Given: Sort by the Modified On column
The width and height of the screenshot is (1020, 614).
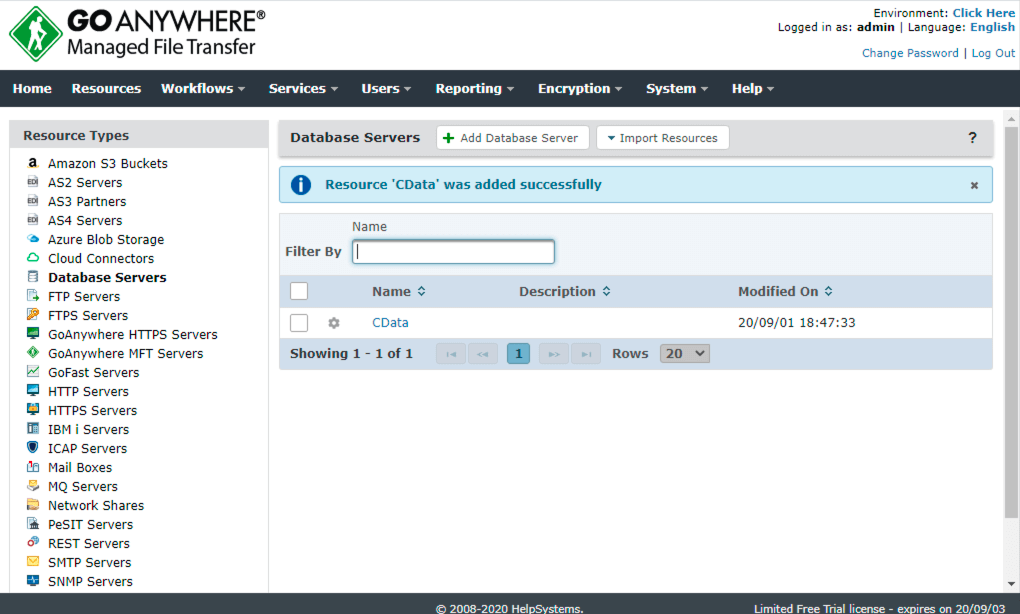Looking at the screenshot, I should pyautogui.click(x=785, y=291).
